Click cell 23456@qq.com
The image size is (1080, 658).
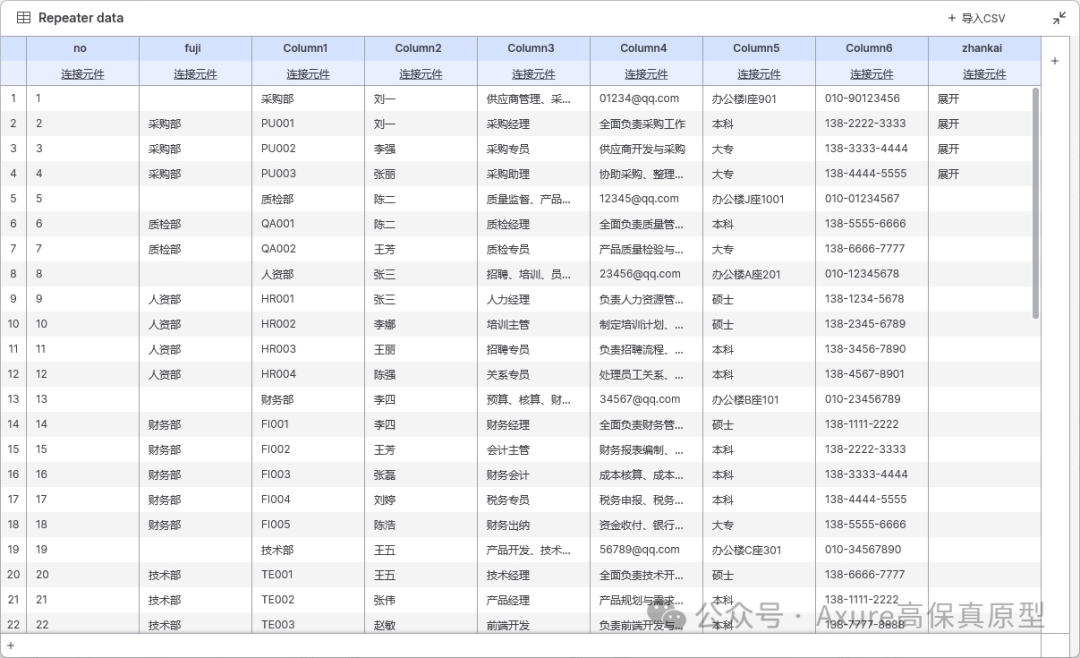[646, 274]
